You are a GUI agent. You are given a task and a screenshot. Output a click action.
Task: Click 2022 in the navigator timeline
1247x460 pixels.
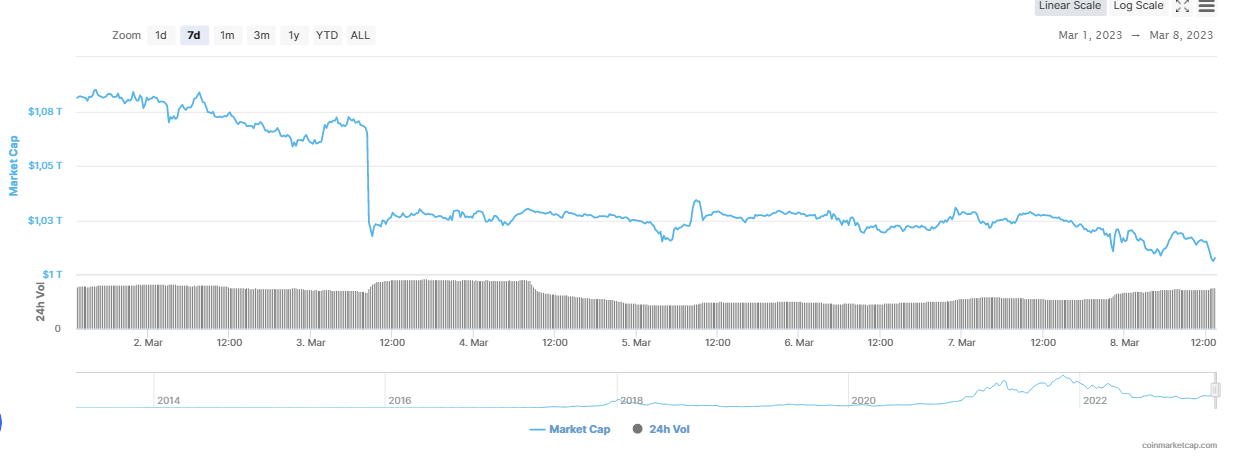(1095, 400)
